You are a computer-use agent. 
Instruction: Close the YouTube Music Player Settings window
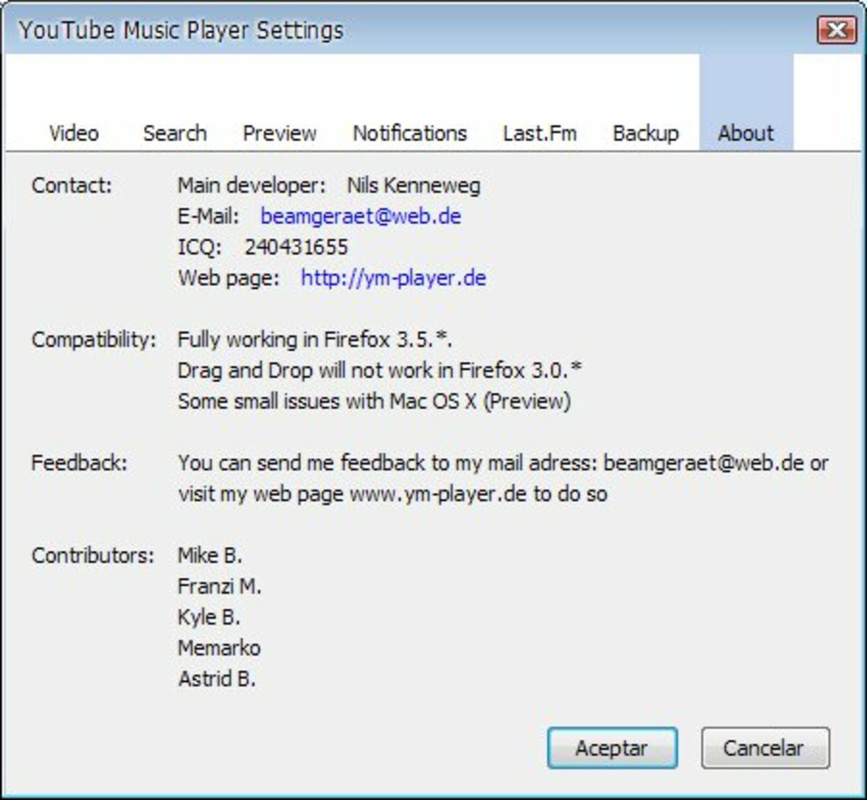837,30
